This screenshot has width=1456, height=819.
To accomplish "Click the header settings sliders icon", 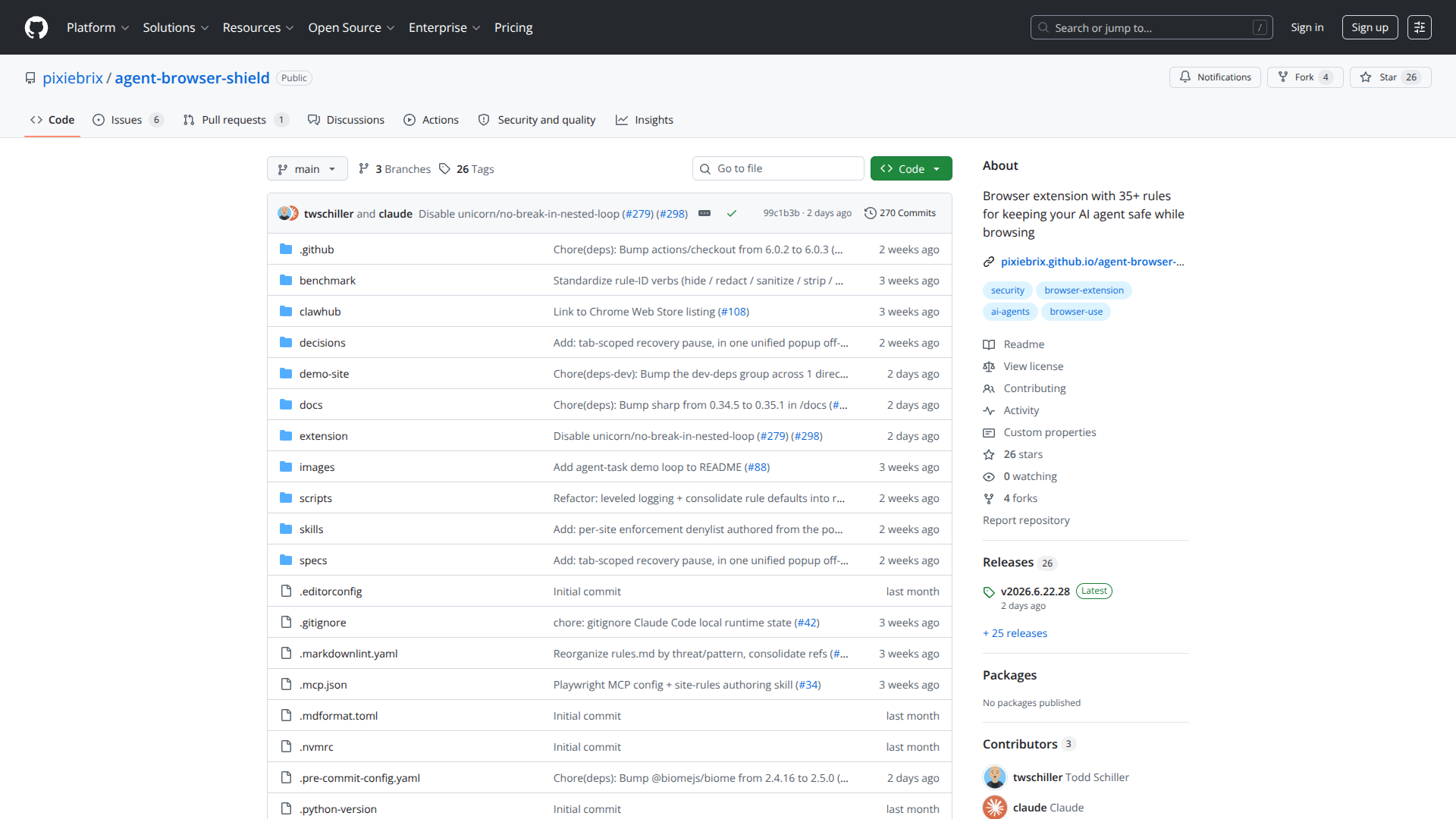I will click(x=1420, y=27).
